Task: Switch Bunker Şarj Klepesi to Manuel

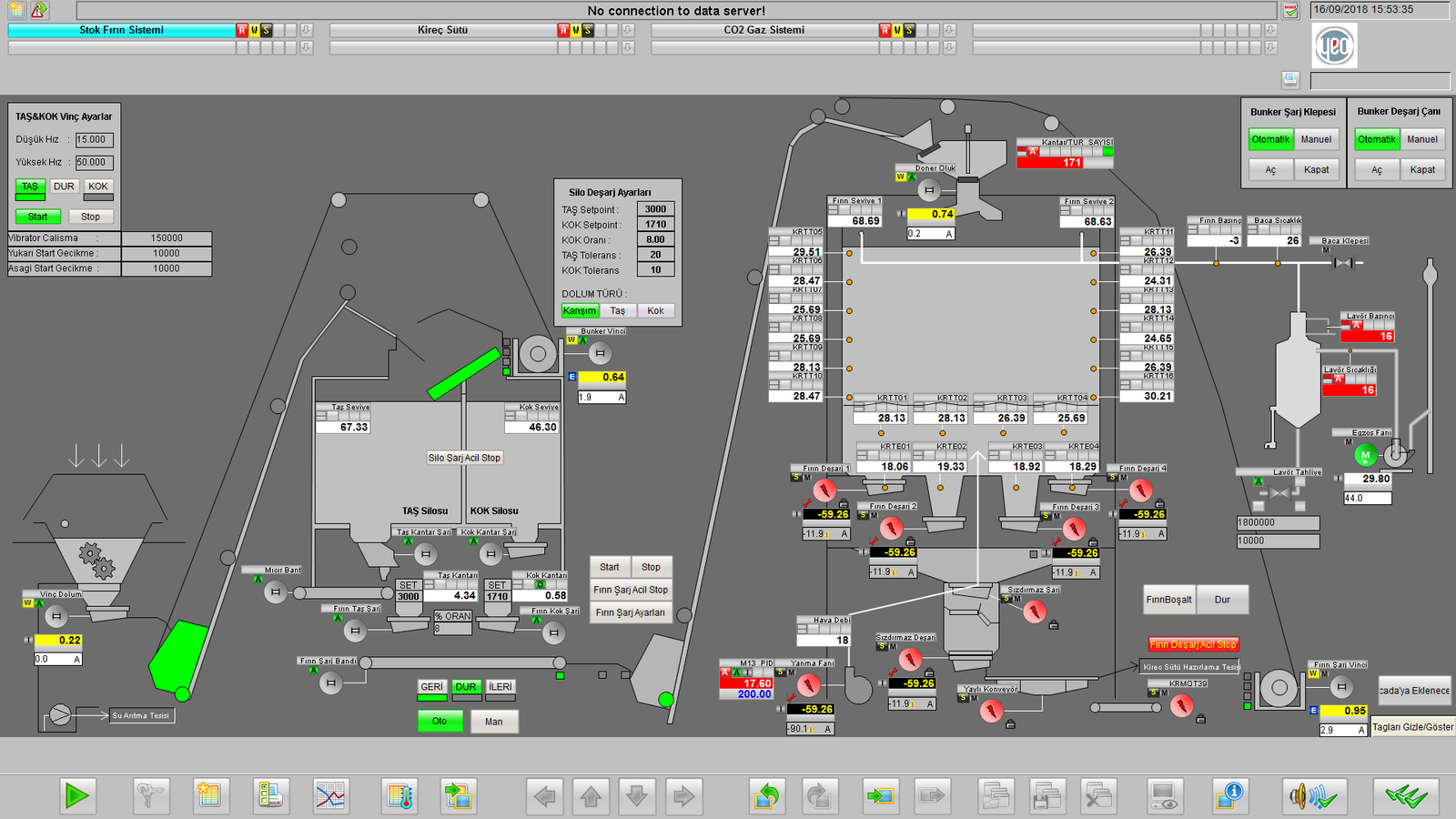Action: coord(1316,139)
